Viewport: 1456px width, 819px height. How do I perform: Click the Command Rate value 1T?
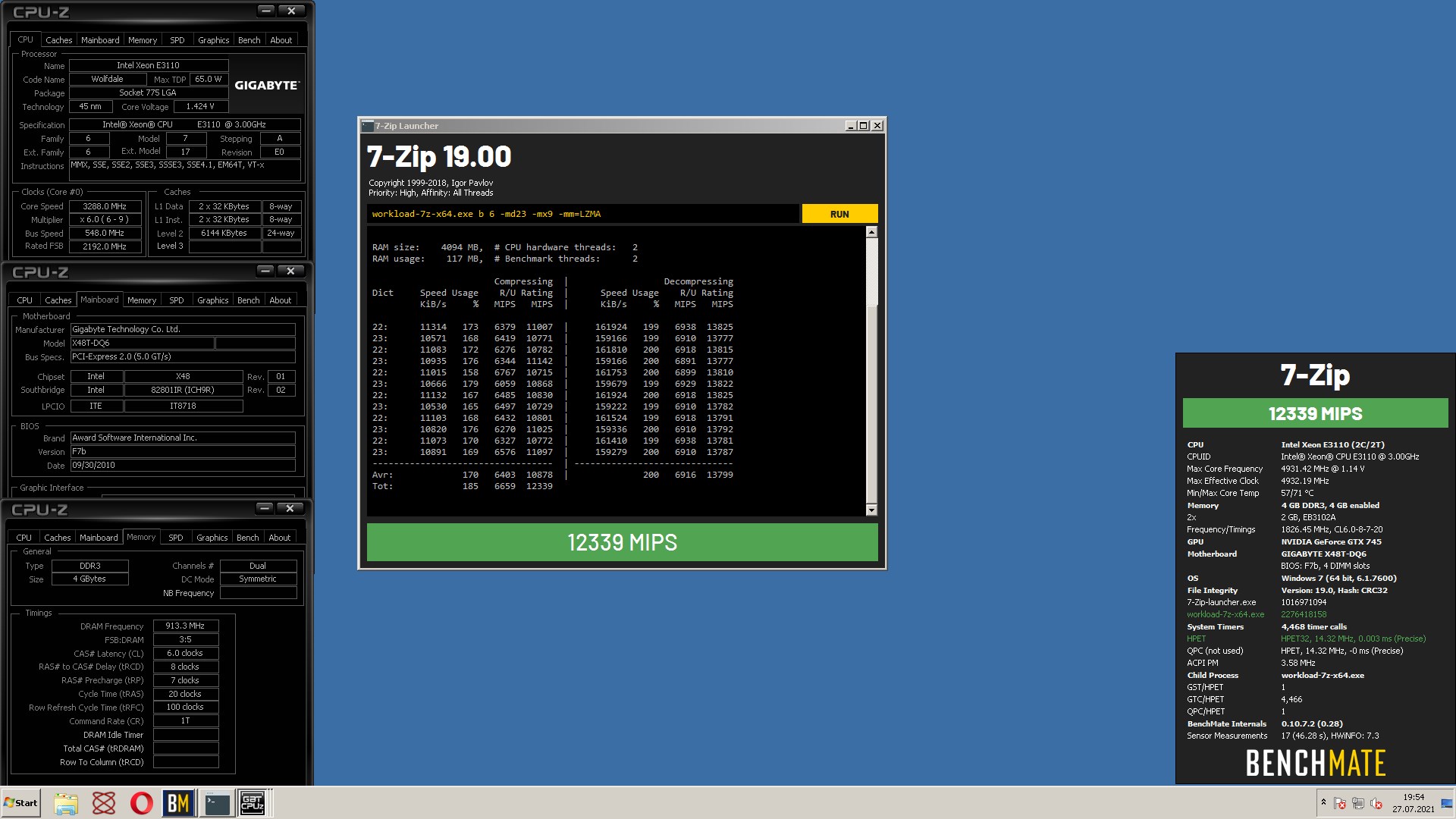point(186,721)
